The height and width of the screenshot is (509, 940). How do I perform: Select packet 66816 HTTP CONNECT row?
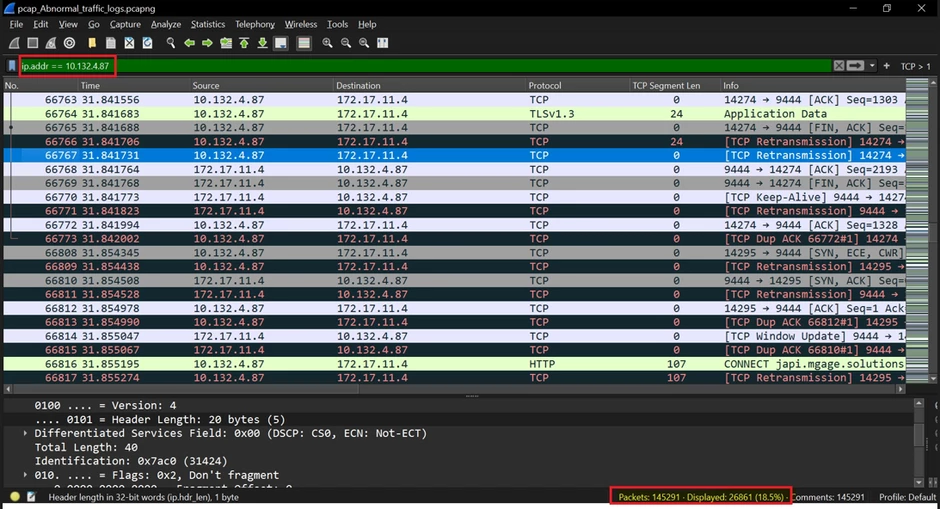pos(454,364)
